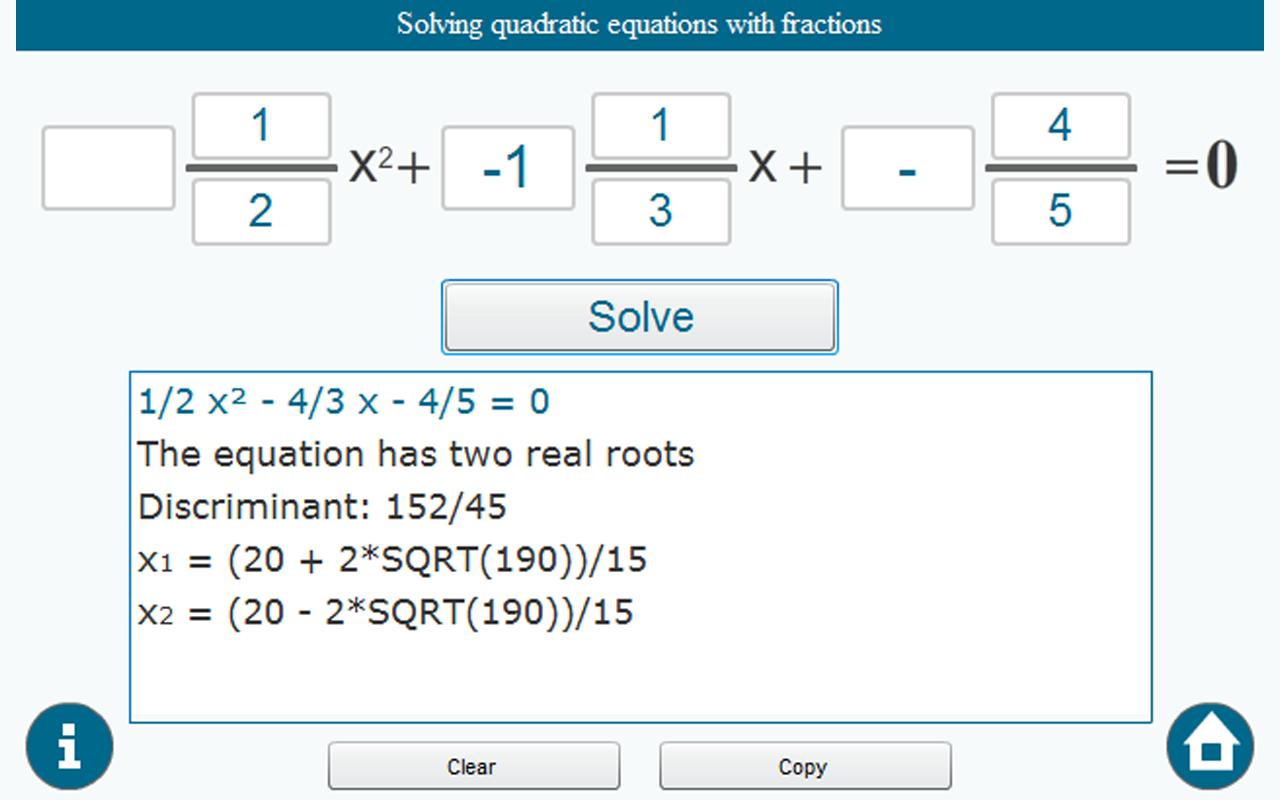Select the empty x² whole-number field
This screenshot has width=1280, height=800.
point(108,168)
